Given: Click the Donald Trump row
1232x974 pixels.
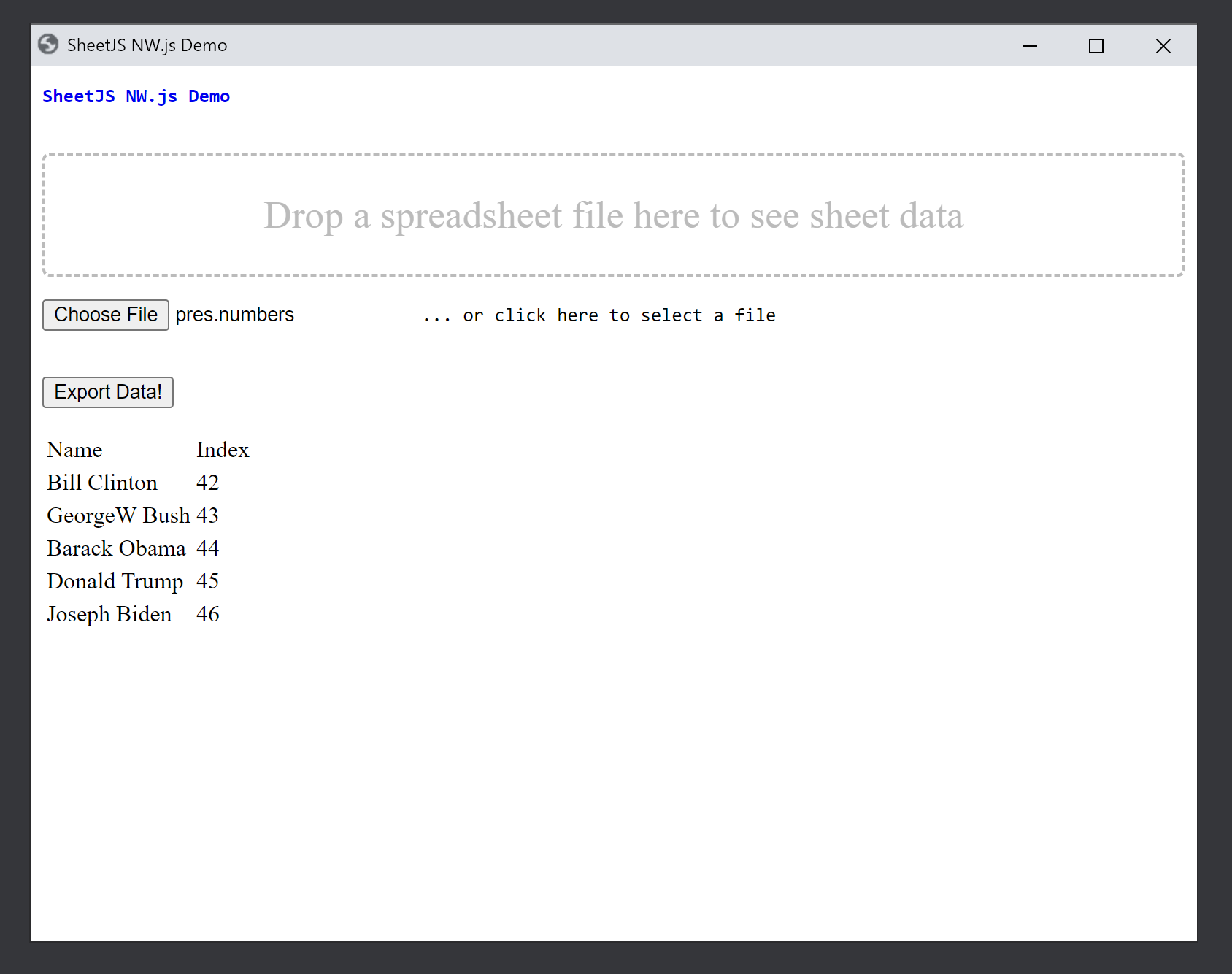Looking at the screenshot, I should click(115, 580).
